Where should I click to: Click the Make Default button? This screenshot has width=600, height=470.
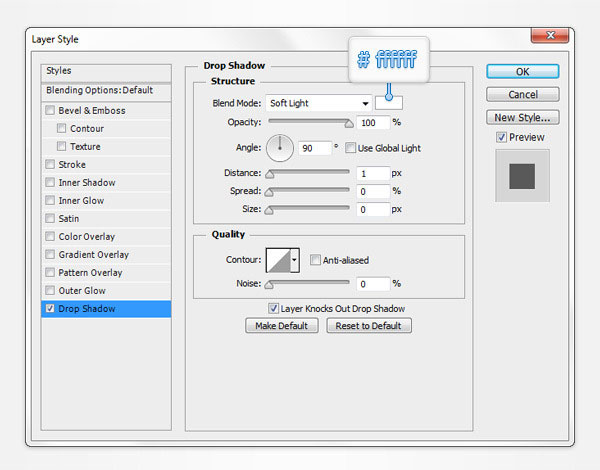coord(282,326)
